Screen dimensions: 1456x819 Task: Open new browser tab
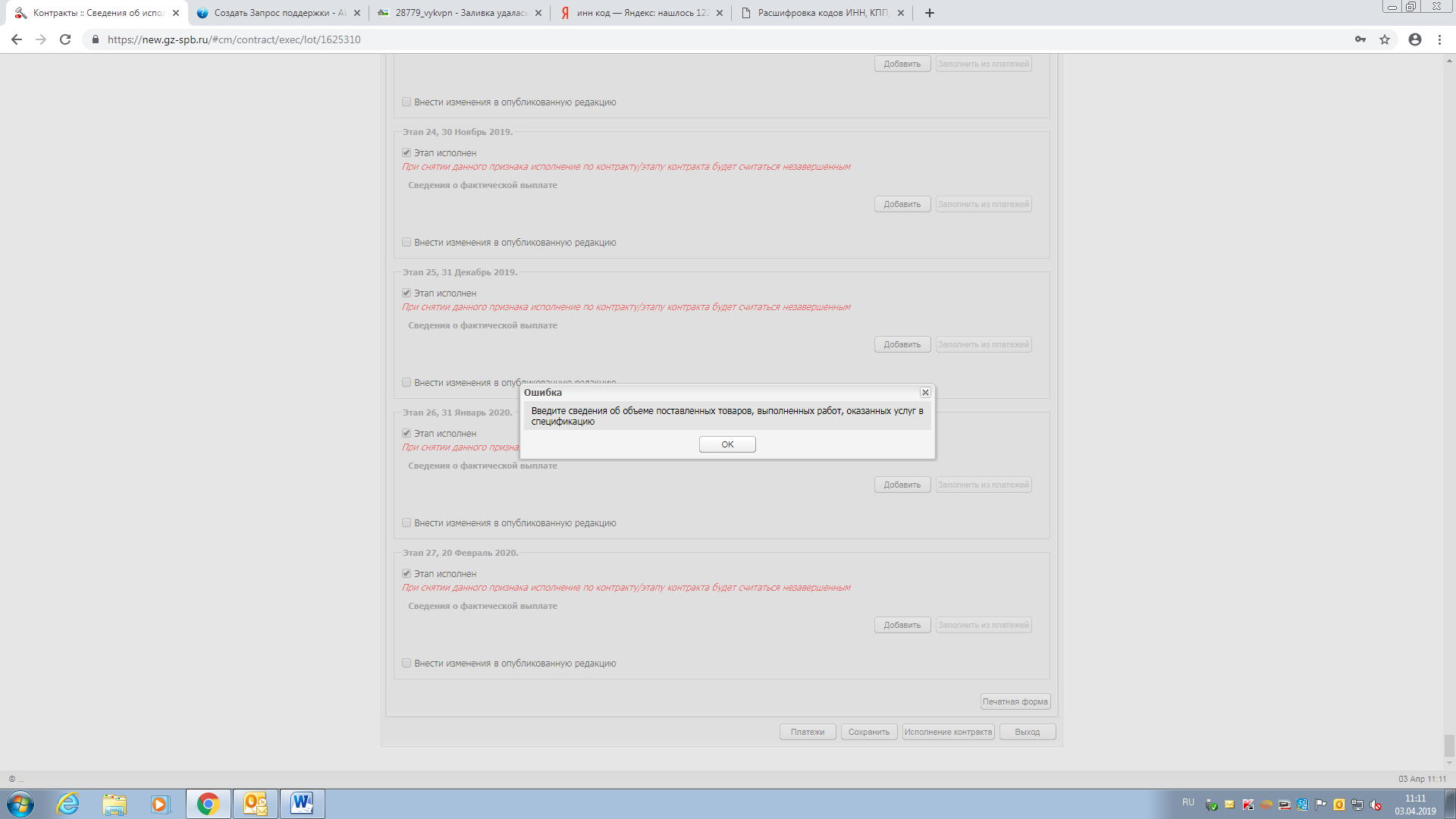[930, 13]
